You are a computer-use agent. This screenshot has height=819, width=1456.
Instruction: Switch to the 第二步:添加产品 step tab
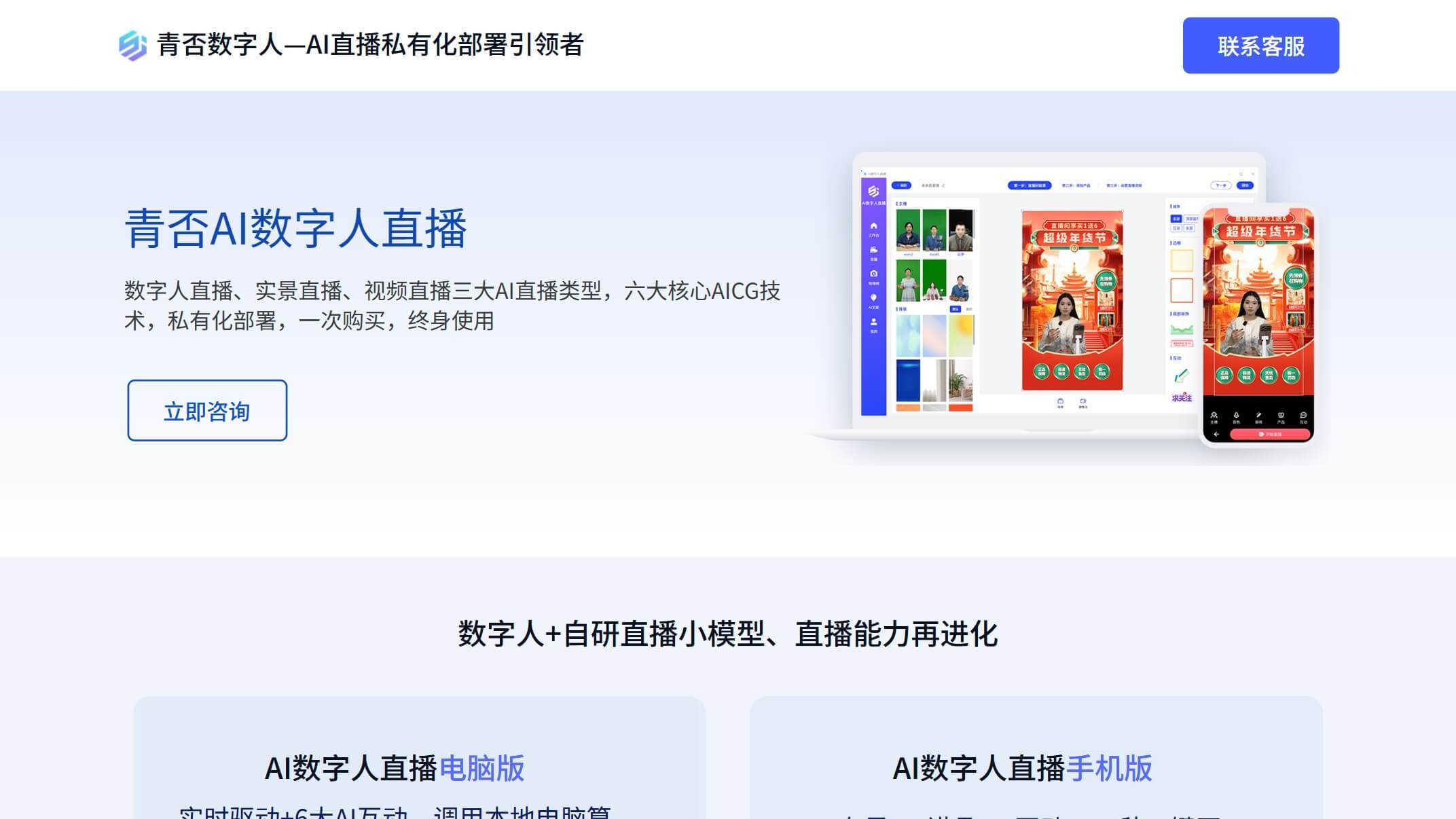[x=1075, y=184]
